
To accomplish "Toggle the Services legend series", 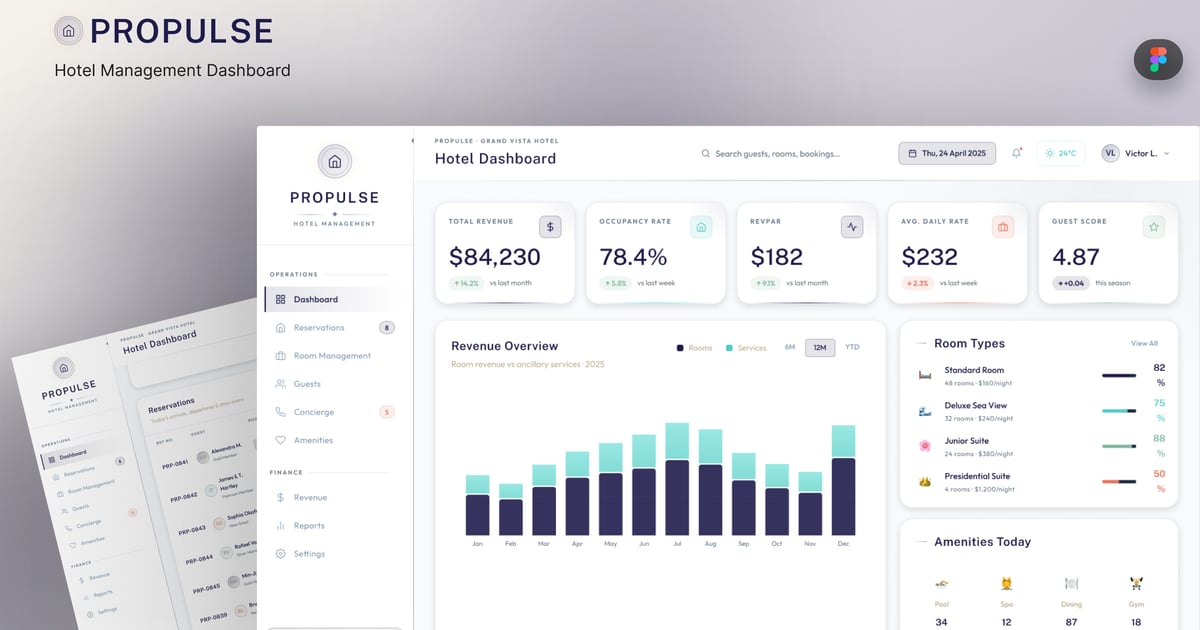I will click(746, 348).
